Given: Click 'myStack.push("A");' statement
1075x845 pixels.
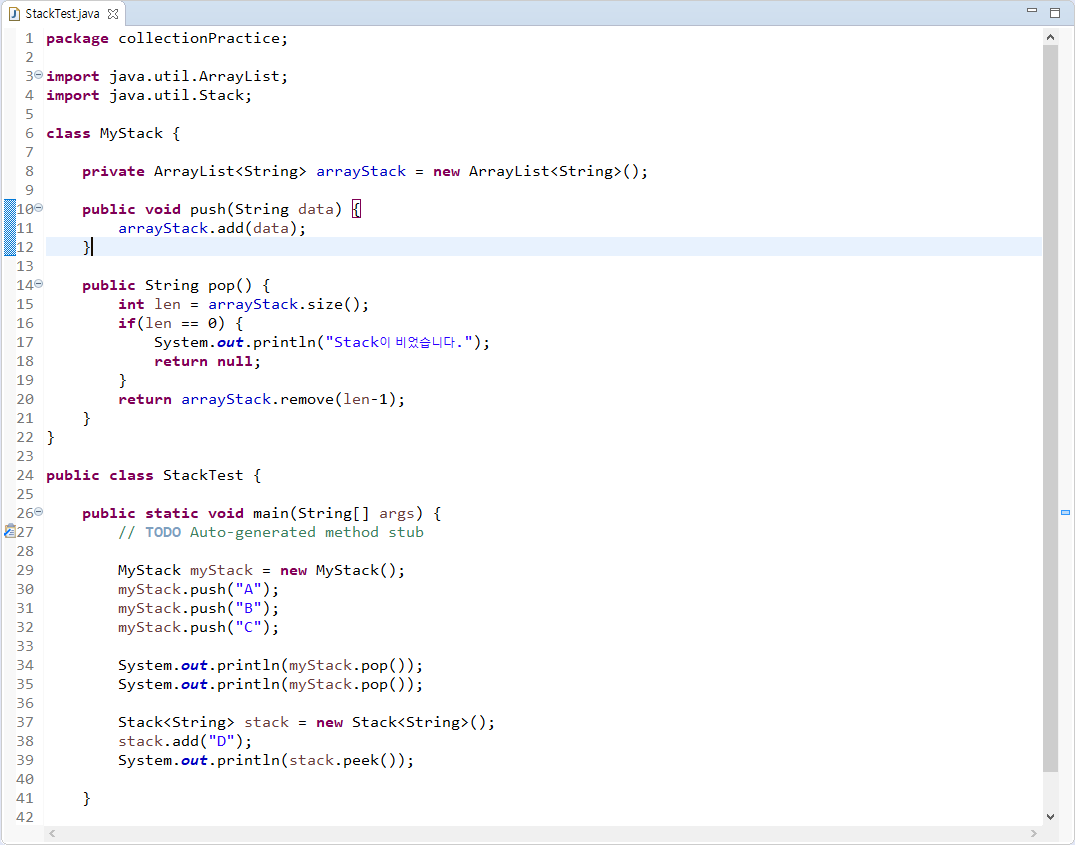Looking at the screenshot, I should 198,589.
